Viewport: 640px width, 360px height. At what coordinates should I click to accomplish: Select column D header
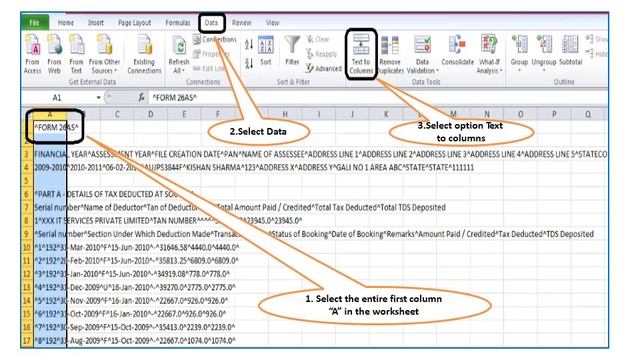click(x=151, y=114)
